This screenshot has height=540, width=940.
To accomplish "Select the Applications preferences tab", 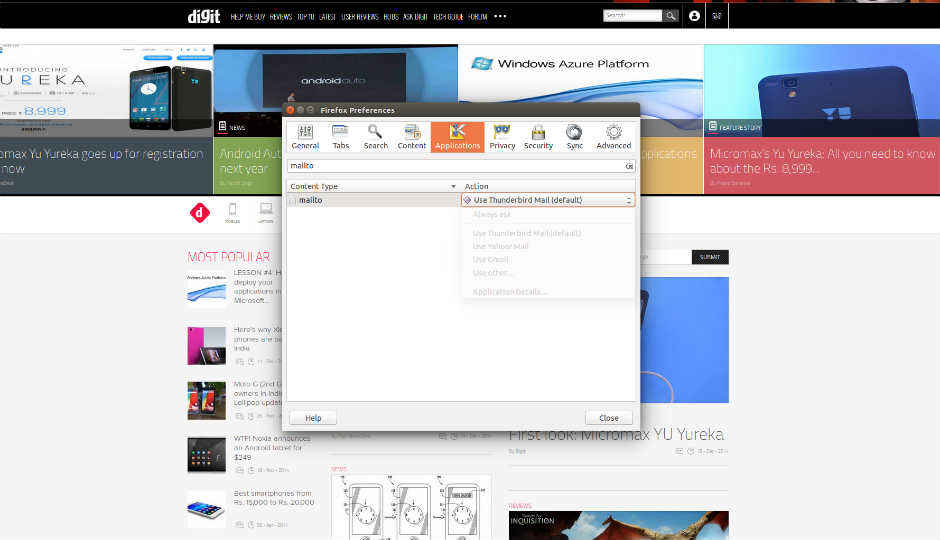I will click(x=457, y=137).
